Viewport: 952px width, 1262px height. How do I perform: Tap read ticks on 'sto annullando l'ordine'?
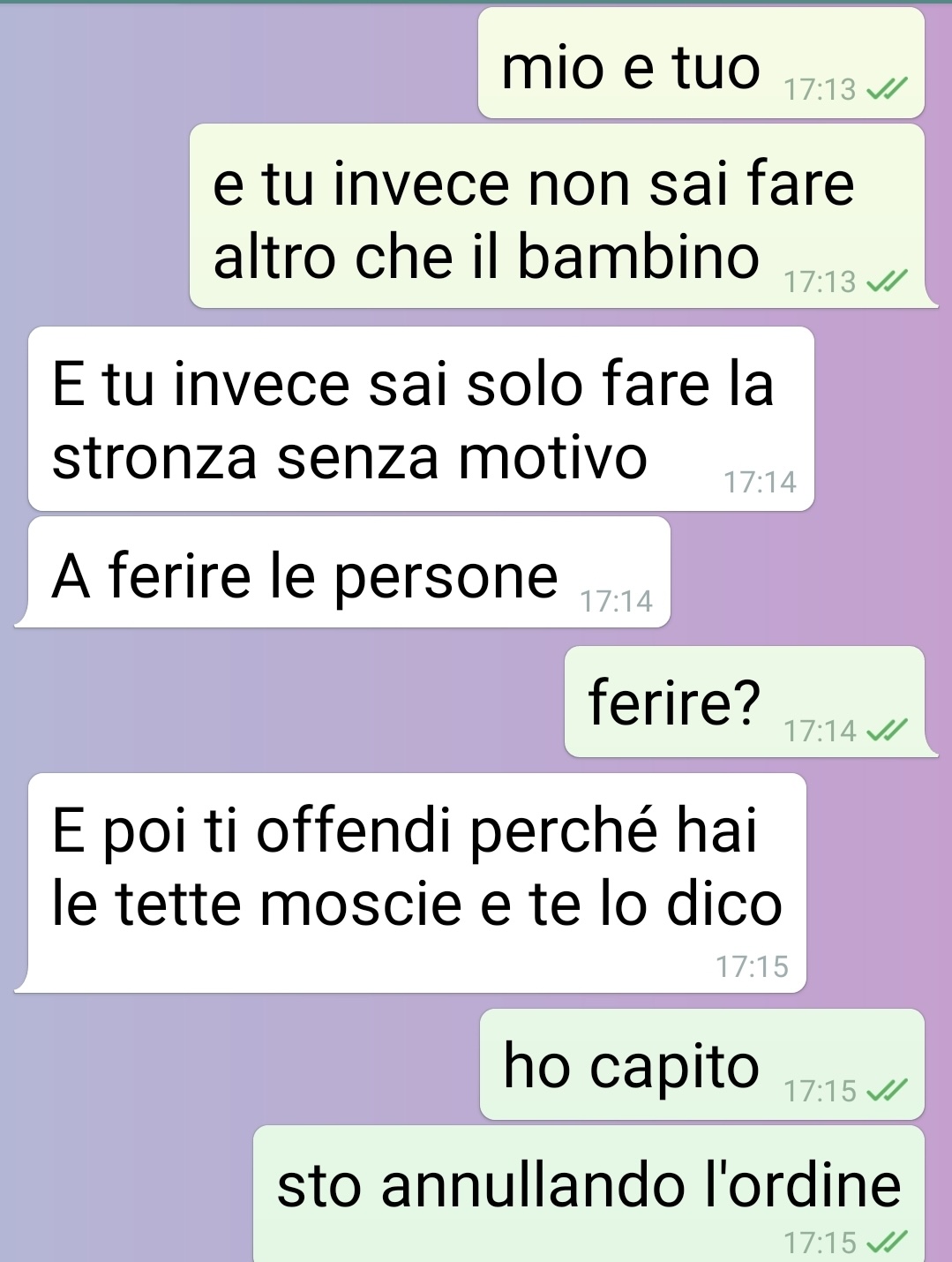click(x=887, y=1243)
